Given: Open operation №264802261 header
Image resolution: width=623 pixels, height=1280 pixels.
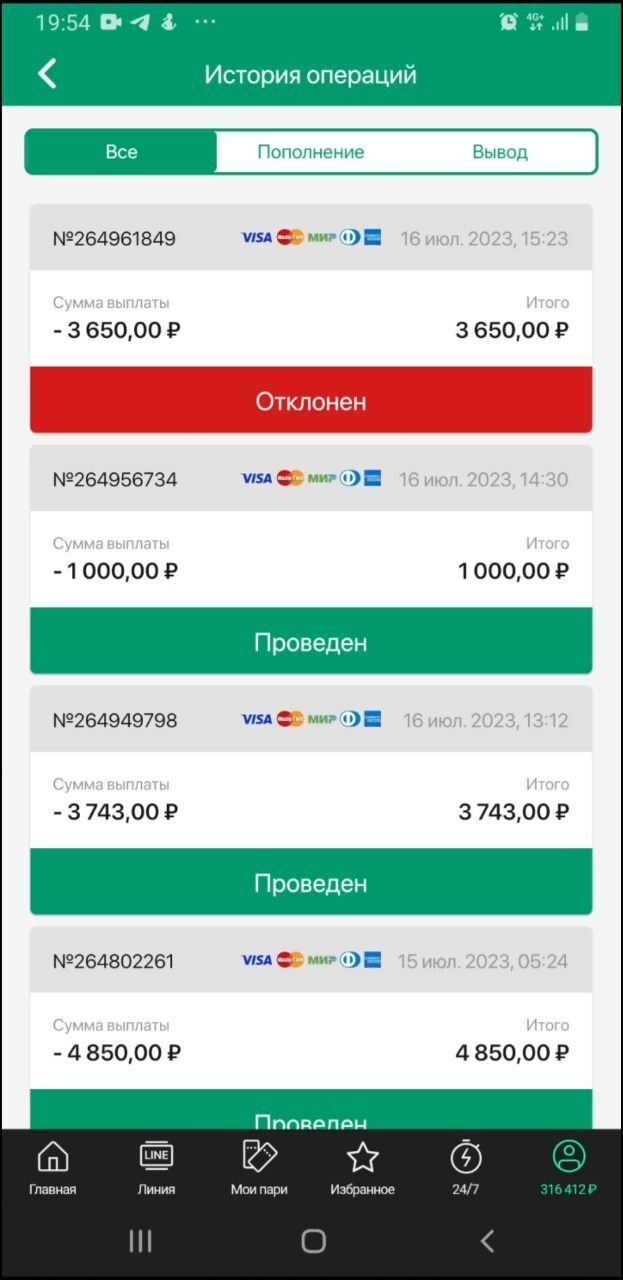Looking at the screenshot, I should (114, 961).
